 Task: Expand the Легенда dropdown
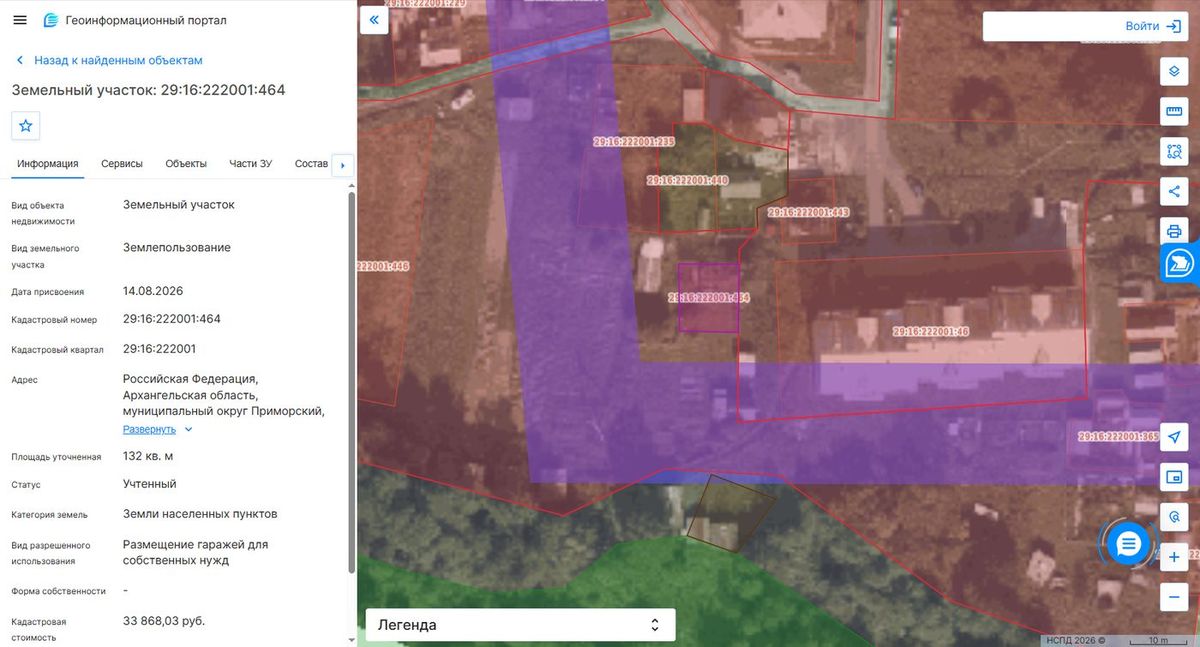[x=520, y=625]
